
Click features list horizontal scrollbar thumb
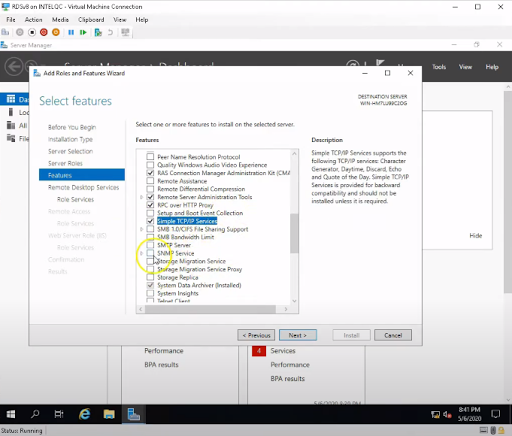[210, 309]
